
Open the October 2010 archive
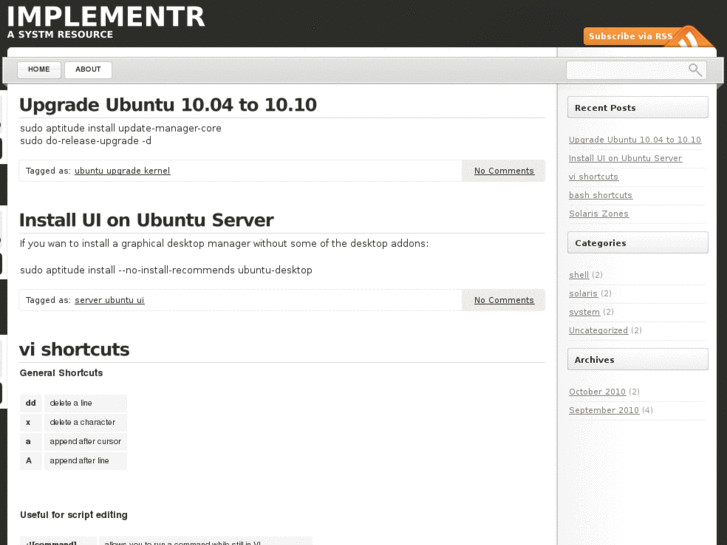click(x=597, y=392)
